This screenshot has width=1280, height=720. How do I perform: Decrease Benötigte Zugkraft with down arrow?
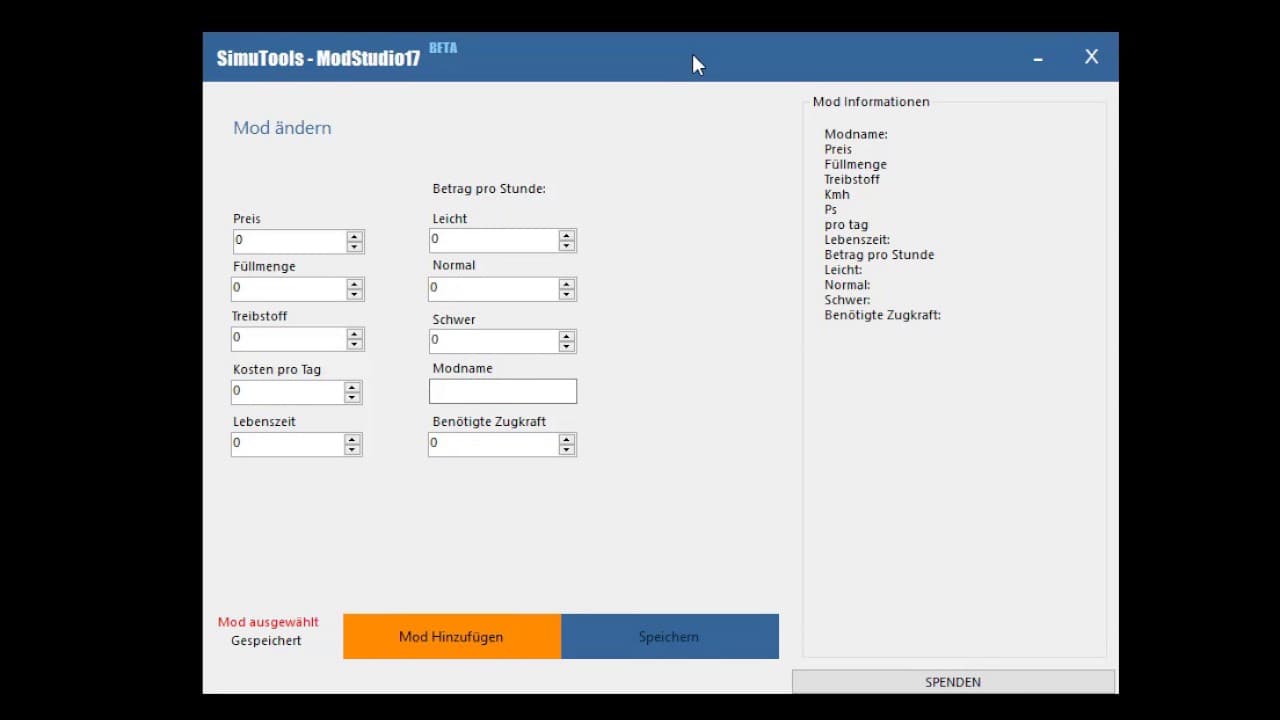pyautogui.click(x=567, y=450)
